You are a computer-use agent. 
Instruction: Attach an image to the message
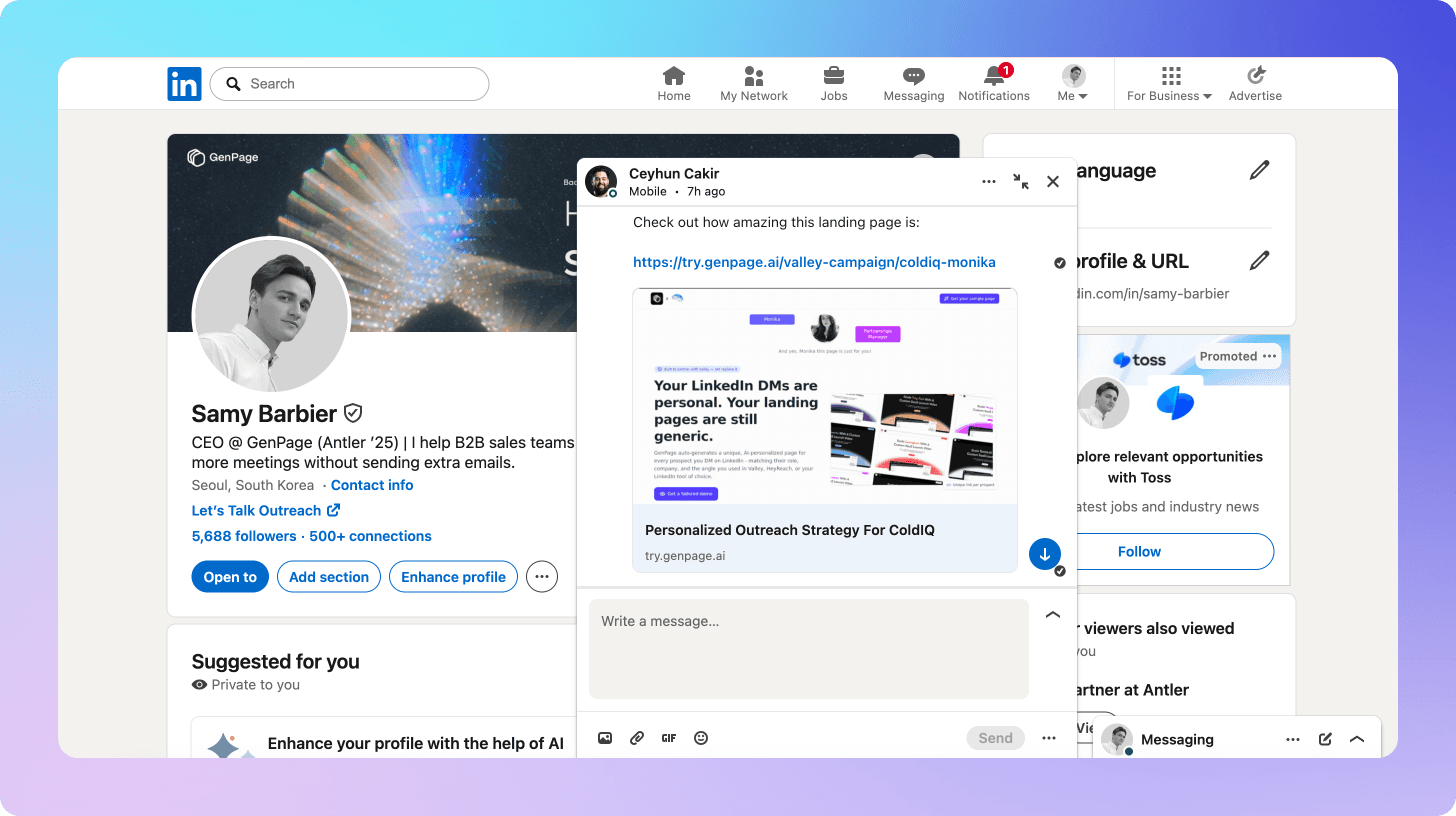tap(605, 738)
